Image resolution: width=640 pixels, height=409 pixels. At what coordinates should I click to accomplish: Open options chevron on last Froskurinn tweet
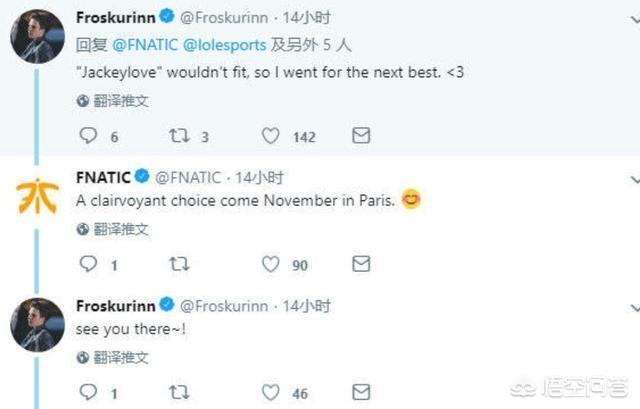click(634, 305)
